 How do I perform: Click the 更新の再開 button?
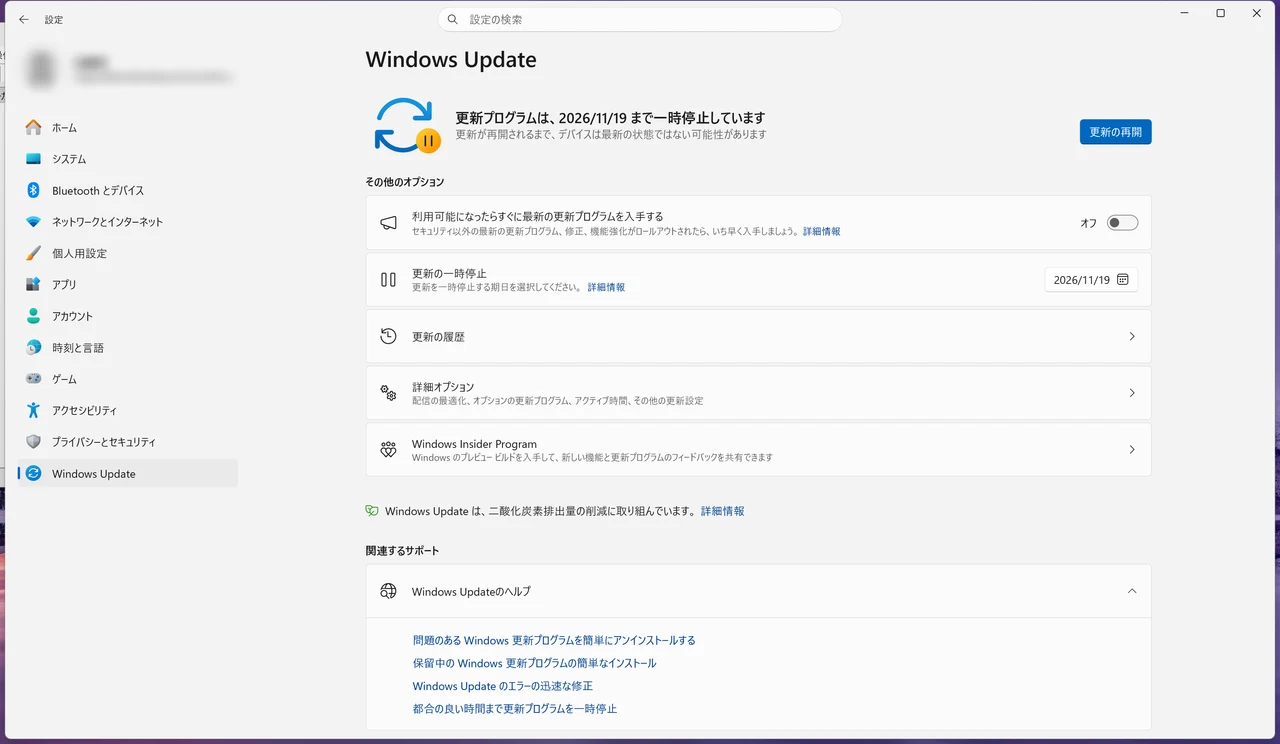pyautogui.click(x=1115, y=132)
